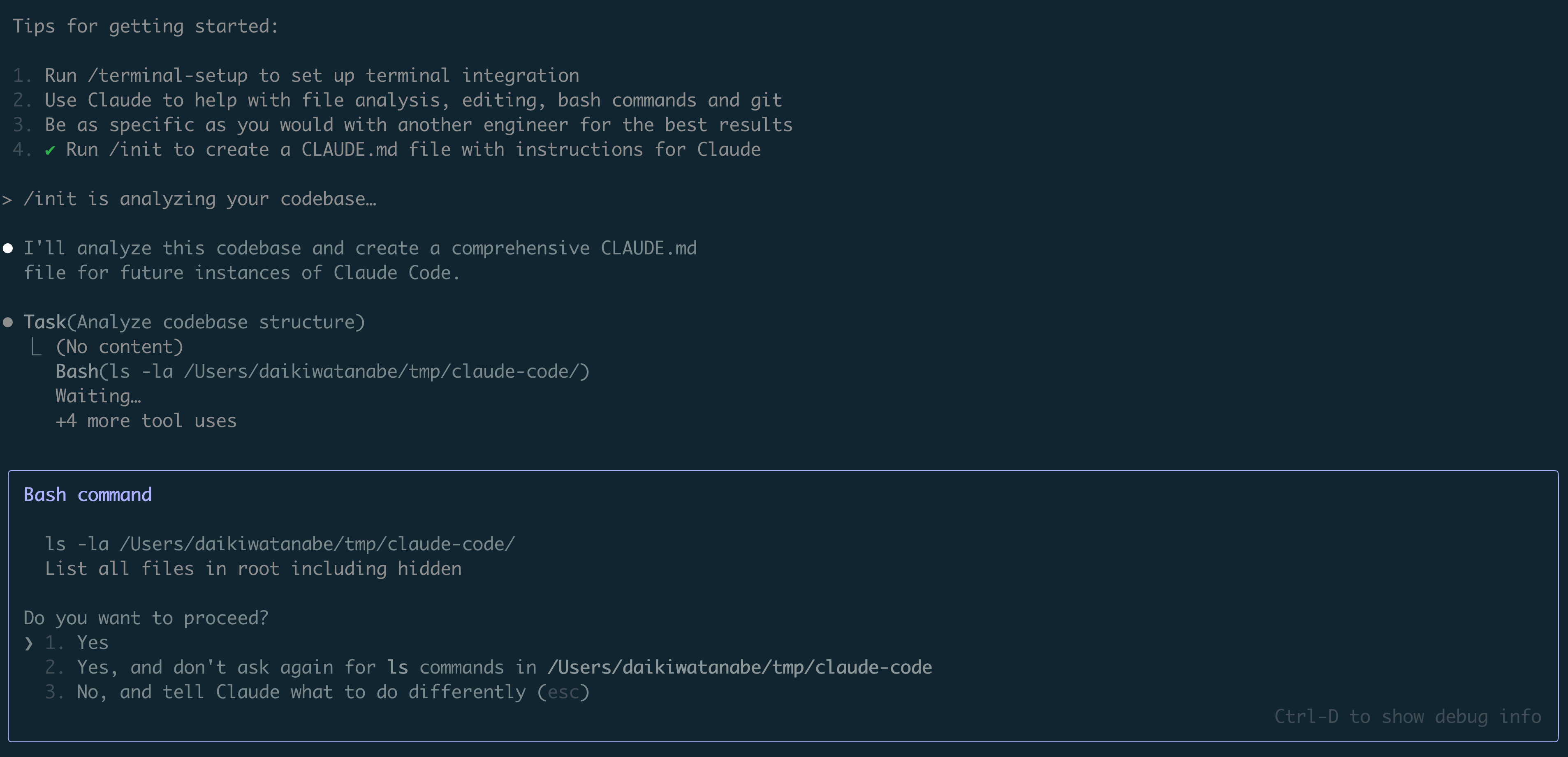
Task: Click the "Bash(ls -la ...)" tool call line
Action: pos(322,371)
